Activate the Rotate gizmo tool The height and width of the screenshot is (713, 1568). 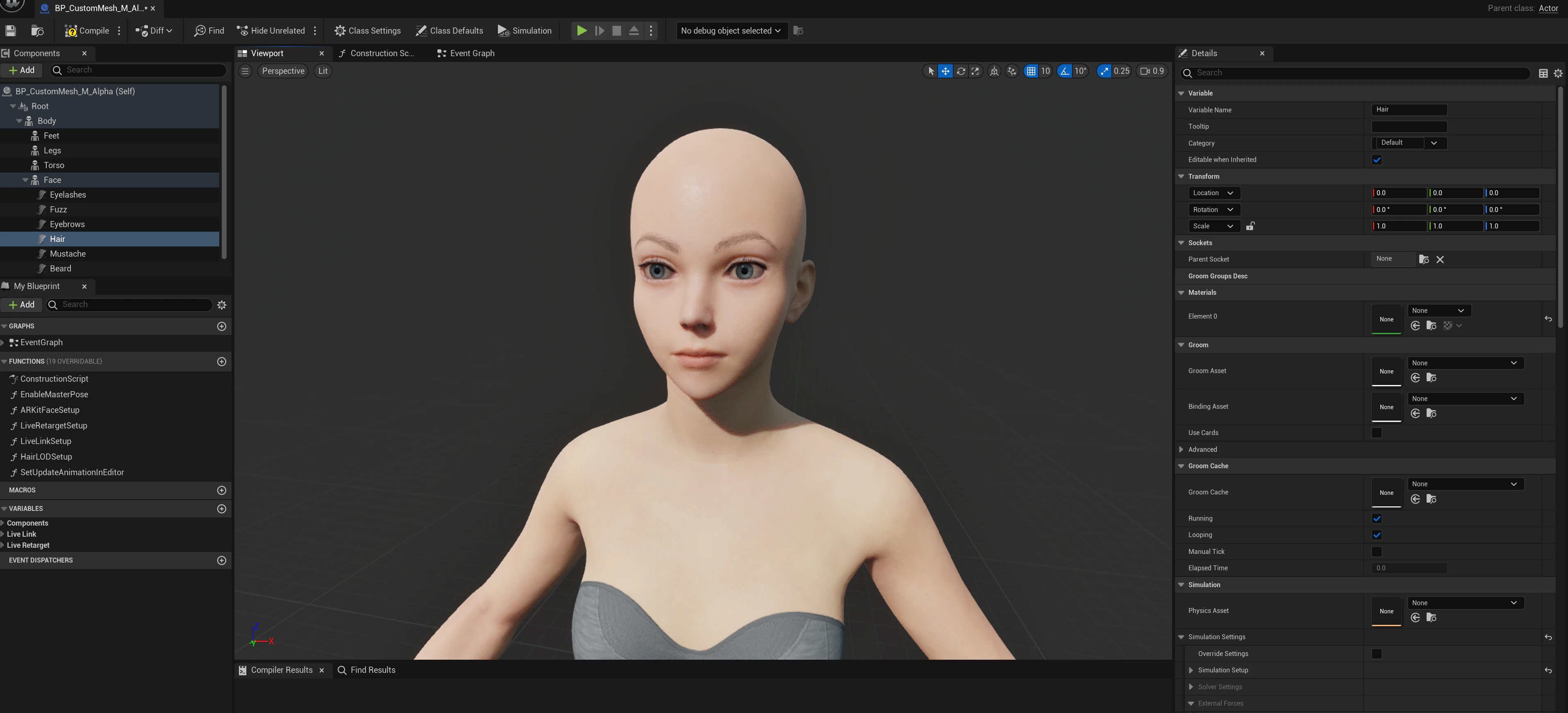pyautogui.click(x=961, y=71)
